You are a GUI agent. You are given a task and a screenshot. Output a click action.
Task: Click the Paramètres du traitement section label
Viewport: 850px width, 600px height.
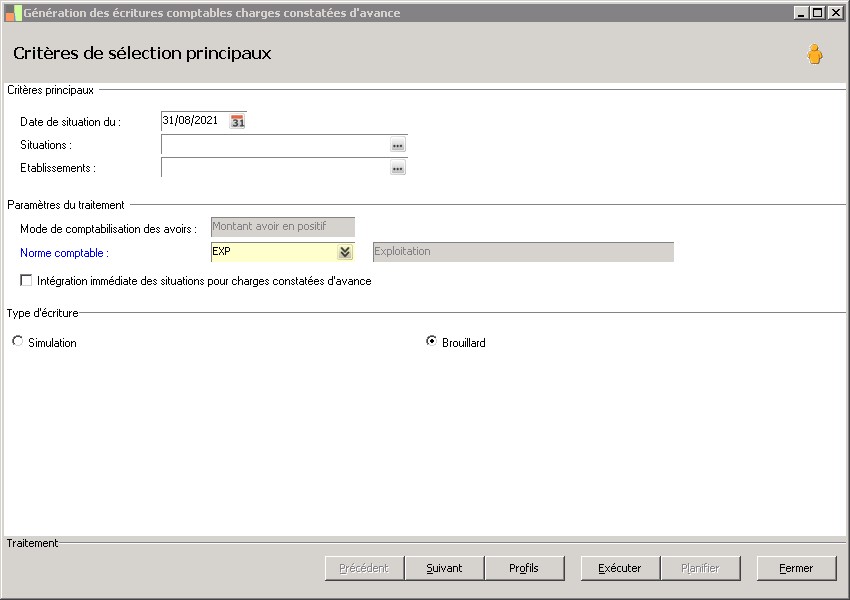click(x=66, y=205)
